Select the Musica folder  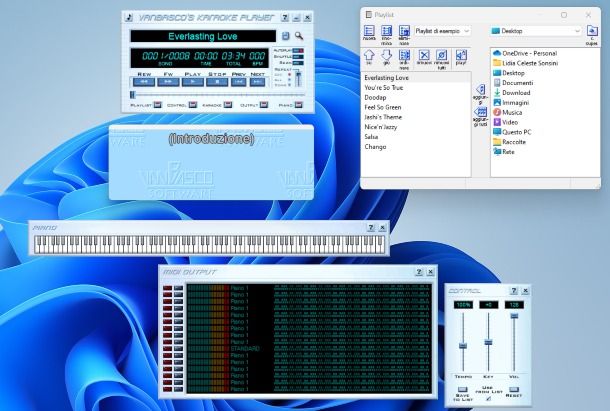coord(507,112)
